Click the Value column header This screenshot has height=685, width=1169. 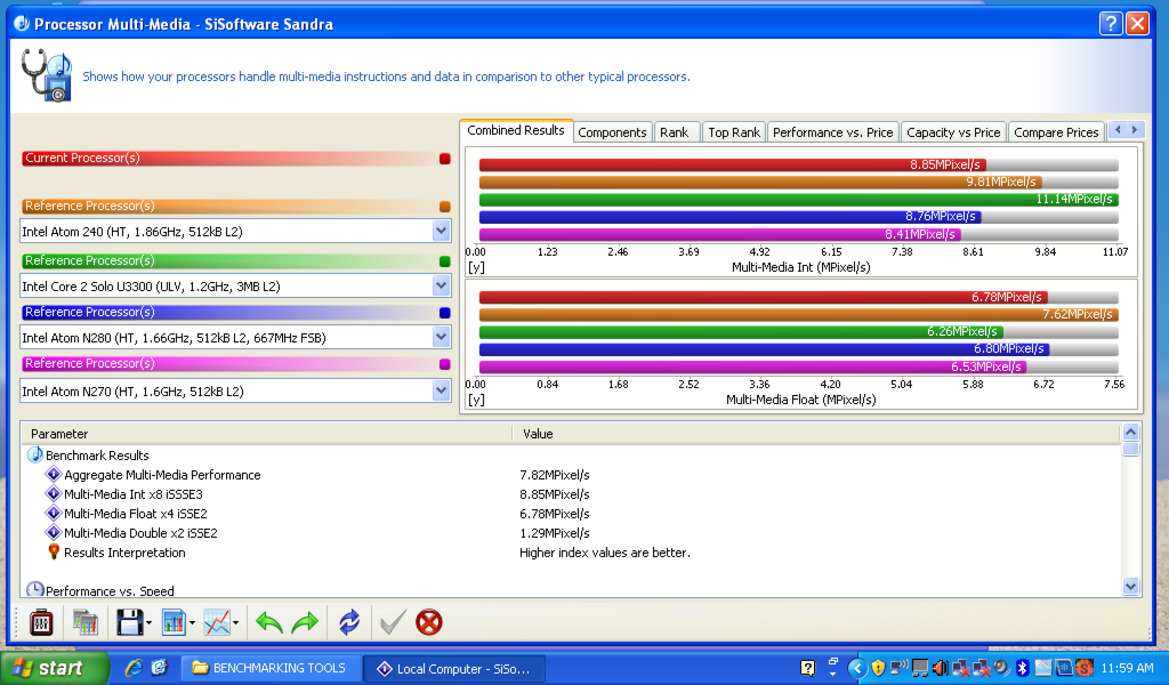[816, 434]
